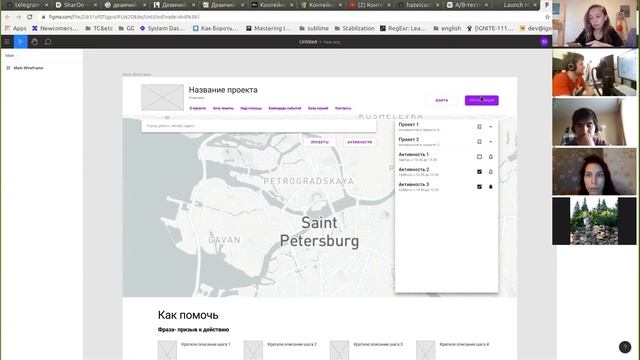Click the project logo placeholder image
The height and width of the screenshot is (360, 640).
(162, 97)
